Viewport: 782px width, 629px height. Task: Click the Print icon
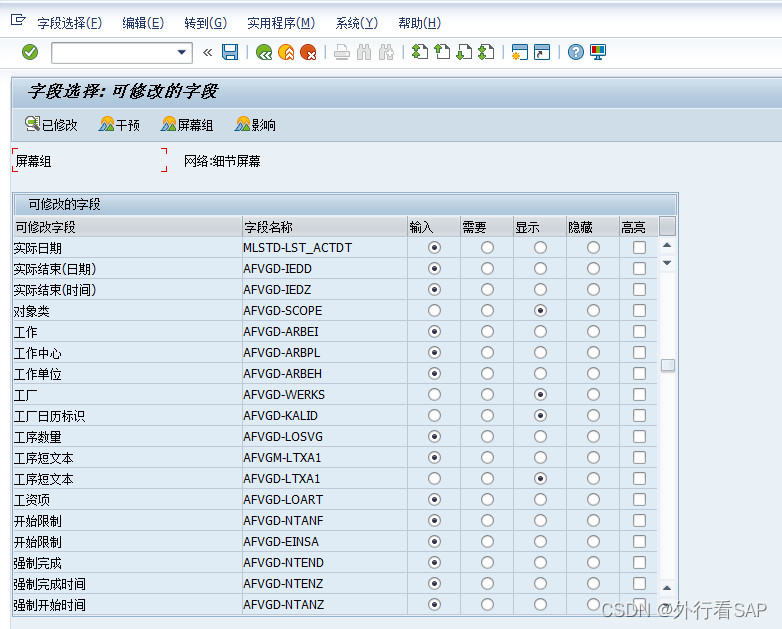(x=342, y=52)
